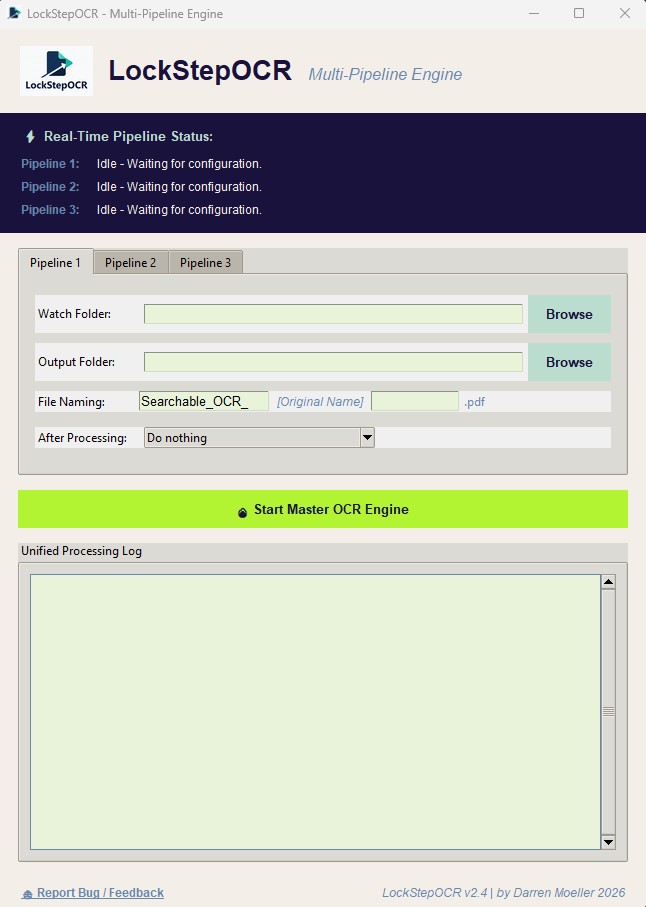Click the Output Folder label
Screen dimensions: 646x907
[x=76, y=362]
